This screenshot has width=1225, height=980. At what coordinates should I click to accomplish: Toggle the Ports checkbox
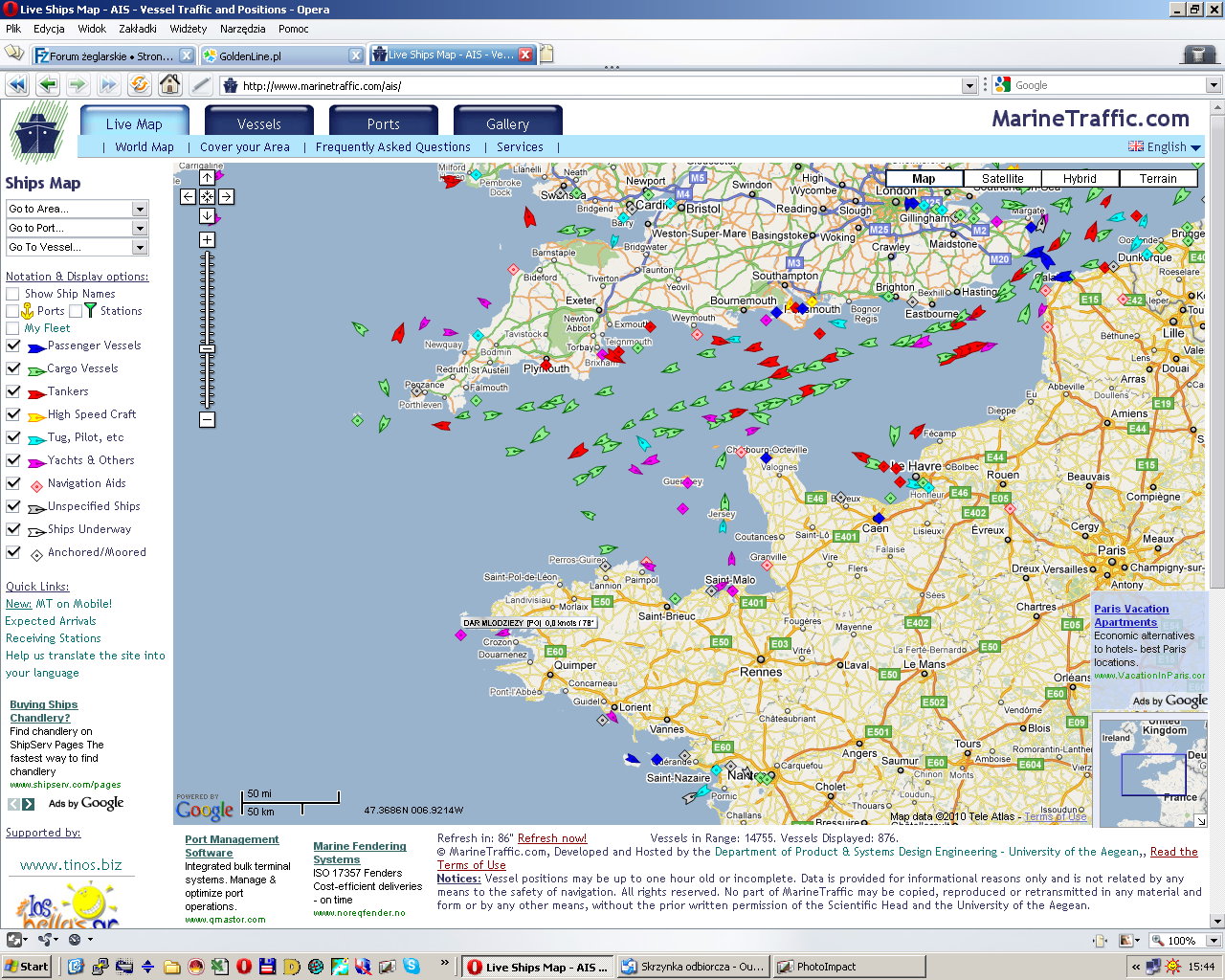click(x=12, y=311)
